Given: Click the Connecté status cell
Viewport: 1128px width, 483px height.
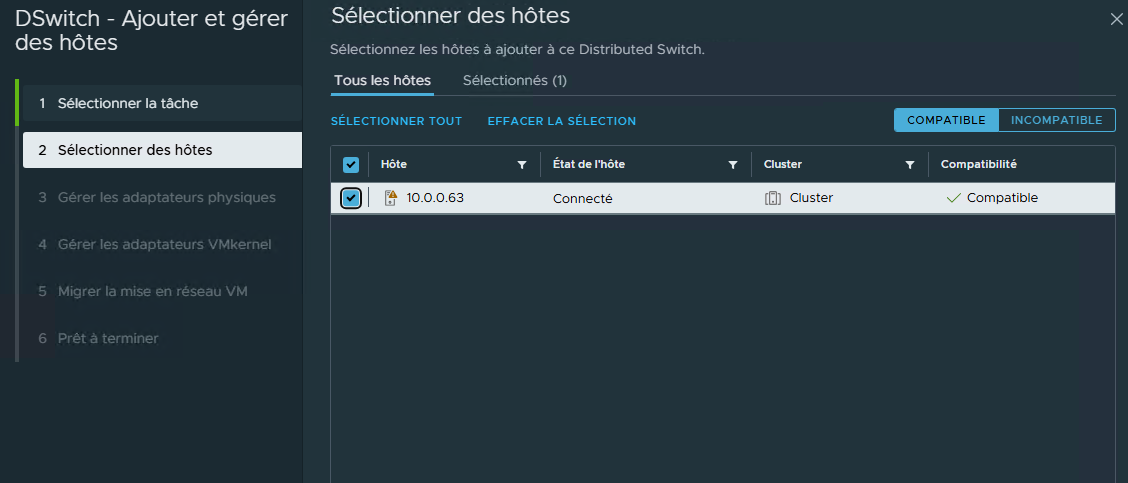Looking at the screenshot, I should [582, 198].
